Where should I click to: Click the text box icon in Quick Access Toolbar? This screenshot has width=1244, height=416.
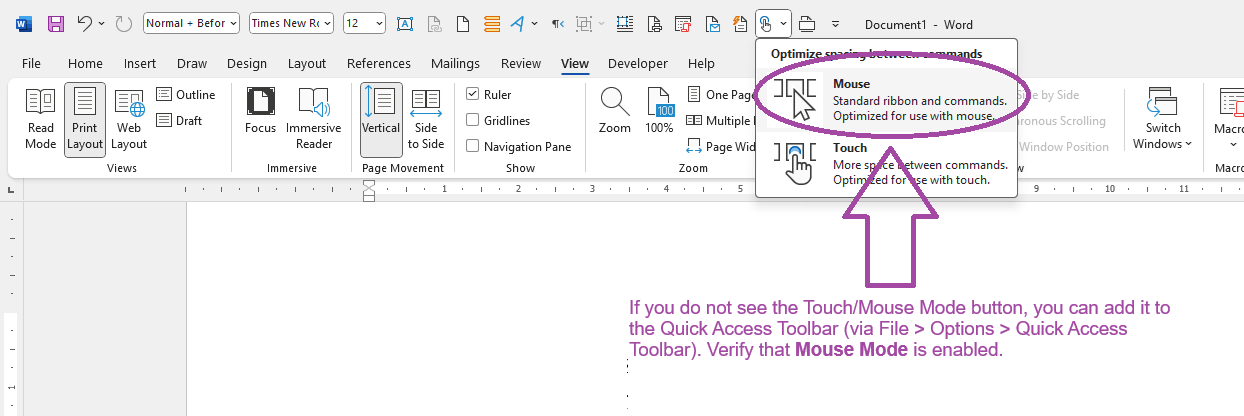tap(405, 23)
